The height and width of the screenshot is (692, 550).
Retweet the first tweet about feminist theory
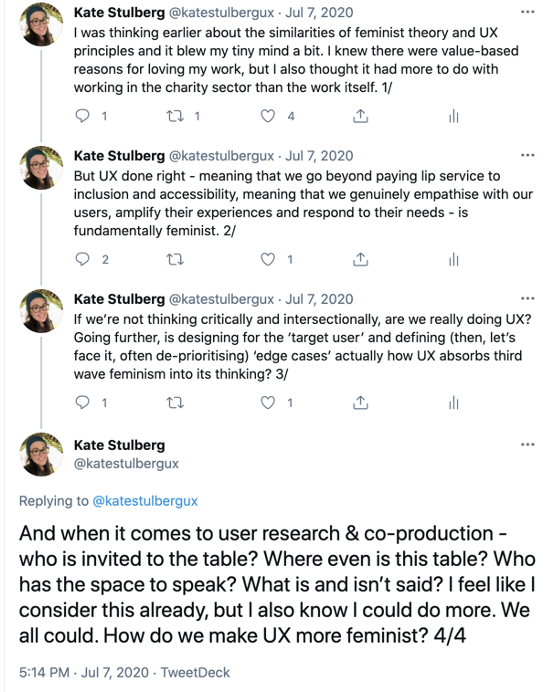pyautogui.click(x=175, y=116)
